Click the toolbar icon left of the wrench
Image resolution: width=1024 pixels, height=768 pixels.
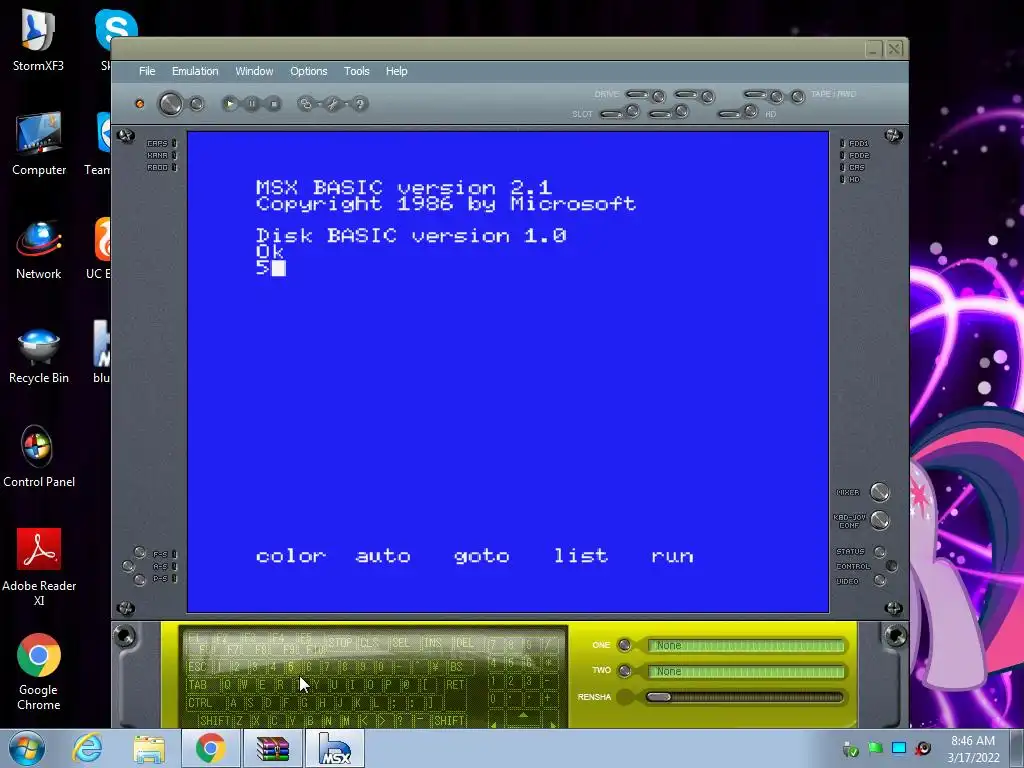coord(305,103)
